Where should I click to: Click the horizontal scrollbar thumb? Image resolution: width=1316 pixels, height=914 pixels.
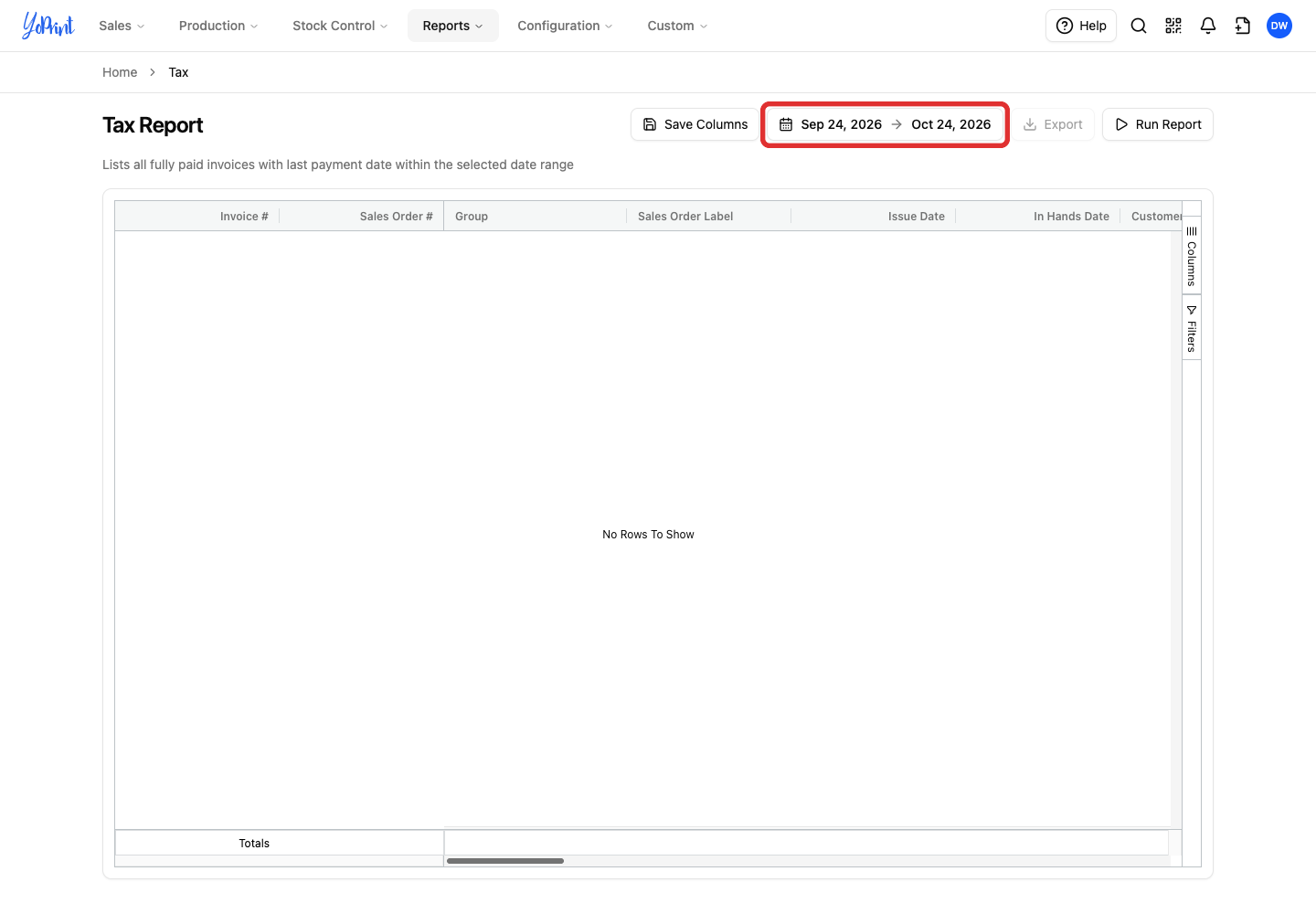(505, 861)
